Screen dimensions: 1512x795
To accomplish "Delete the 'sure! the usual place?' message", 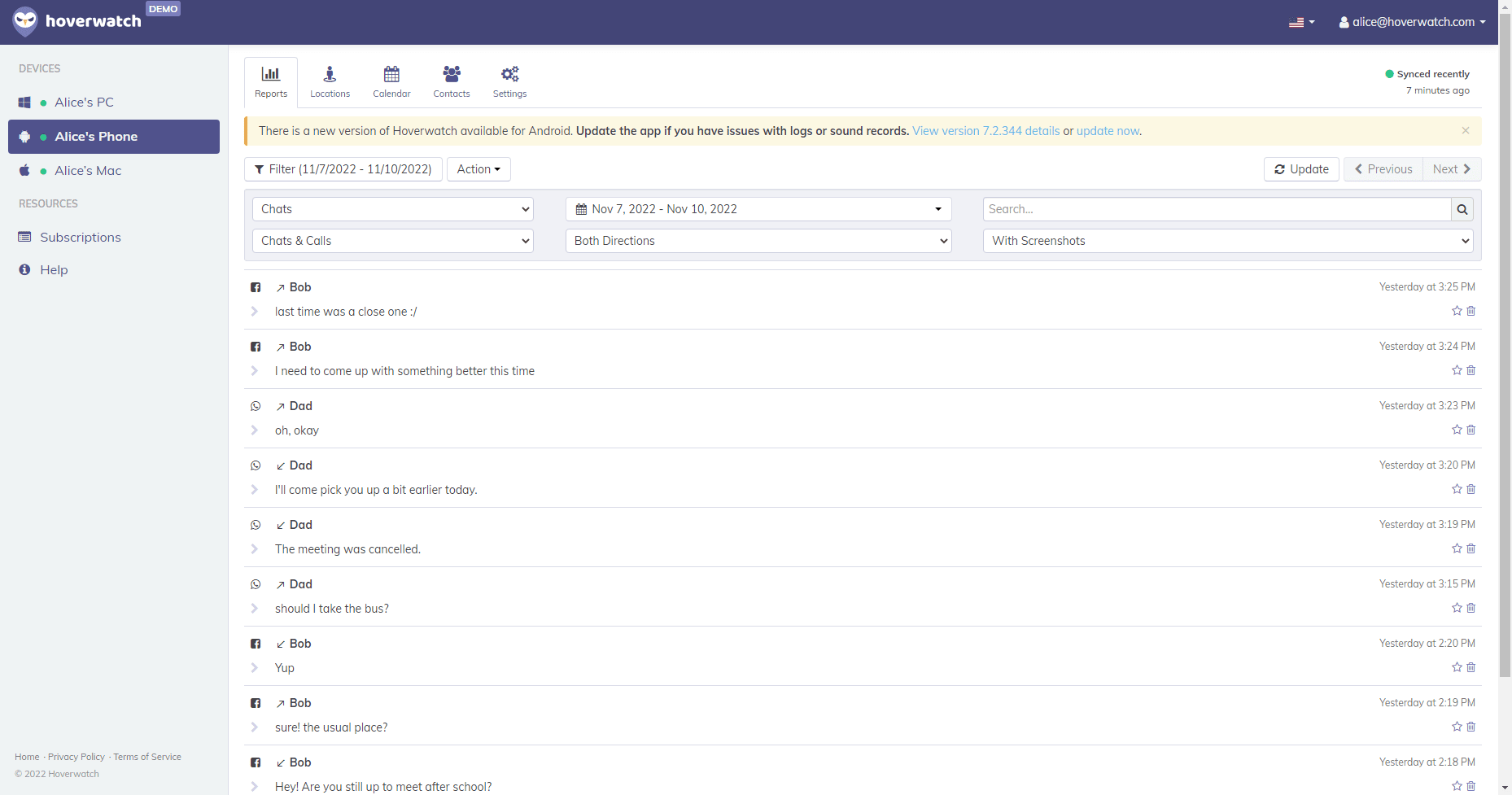I will (1471, 727).
